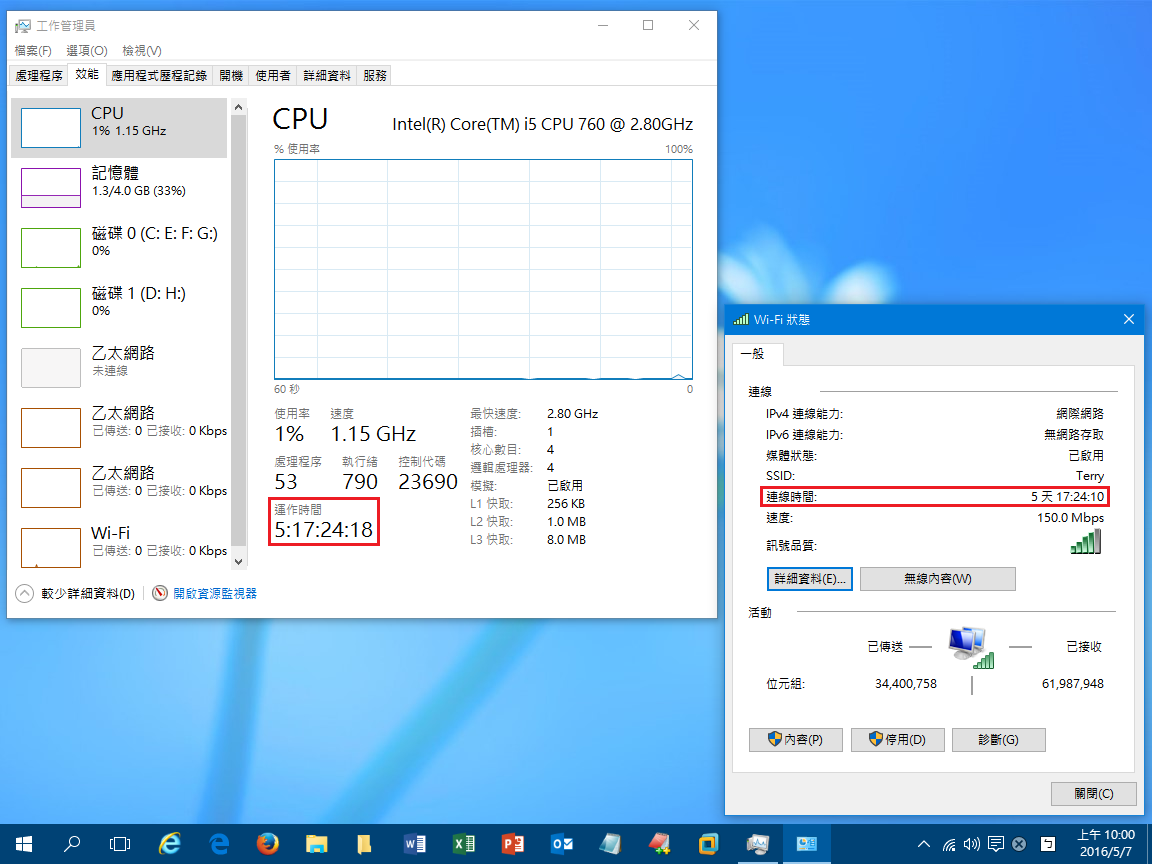The height and width of the screenshot is (864, 1152).
Task: Switch to the 開機 tab
Action: coord(231,76)
